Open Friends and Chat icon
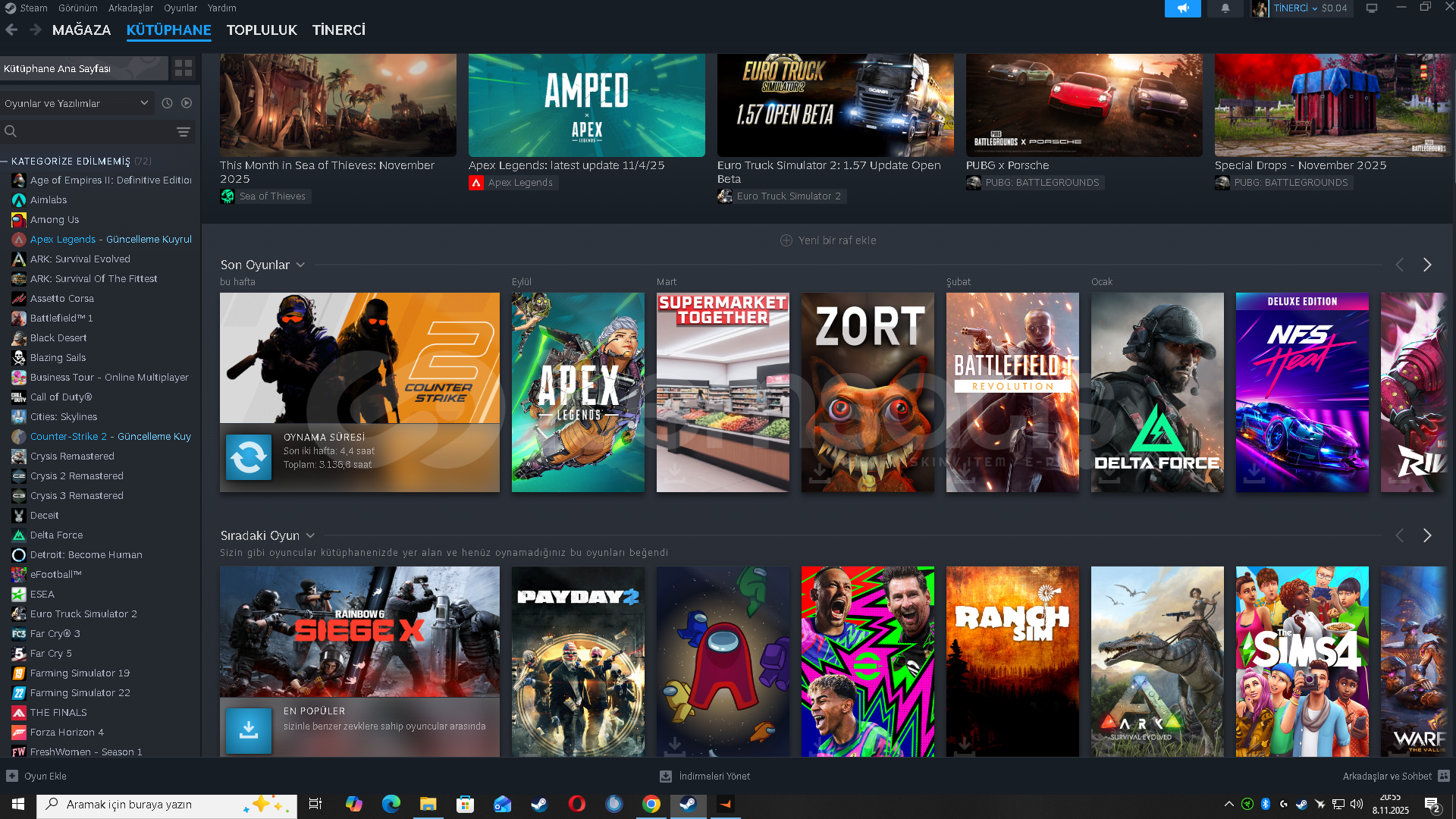The height and width of the screenshot is (819, 1456). (x=1443, y=776)
